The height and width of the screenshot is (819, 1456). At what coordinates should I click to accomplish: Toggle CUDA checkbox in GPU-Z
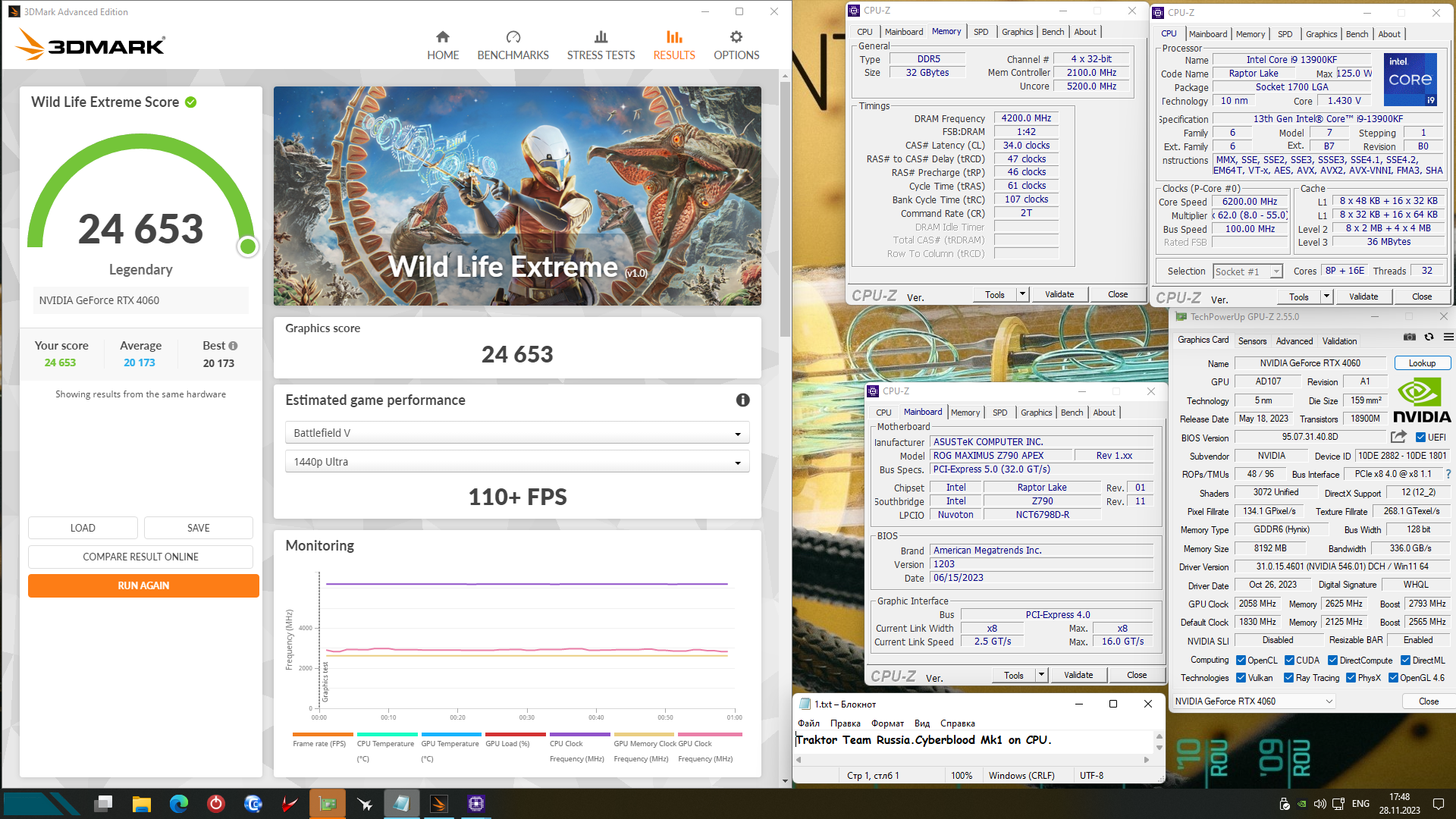1289,661
